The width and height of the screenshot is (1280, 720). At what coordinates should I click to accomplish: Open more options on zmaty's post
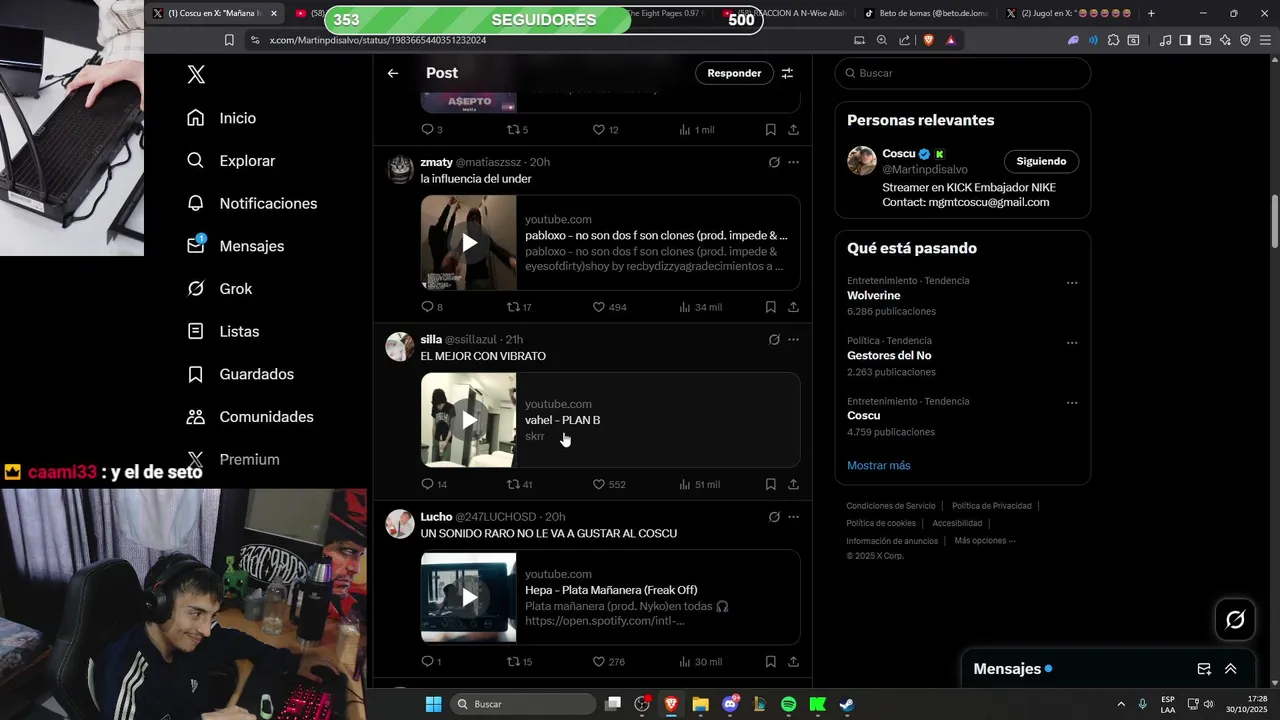click(793, 162)
